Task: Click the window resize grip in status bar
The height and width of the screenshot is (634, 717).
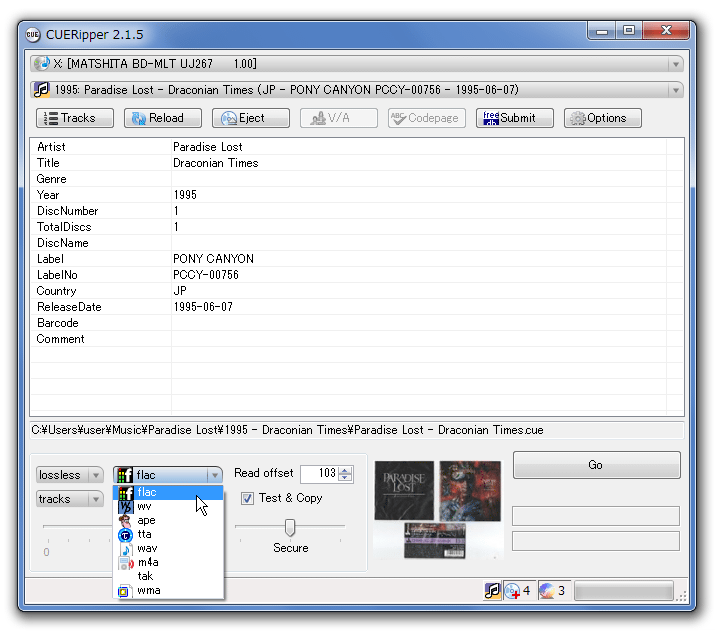Action: click(x=682, y=596)
